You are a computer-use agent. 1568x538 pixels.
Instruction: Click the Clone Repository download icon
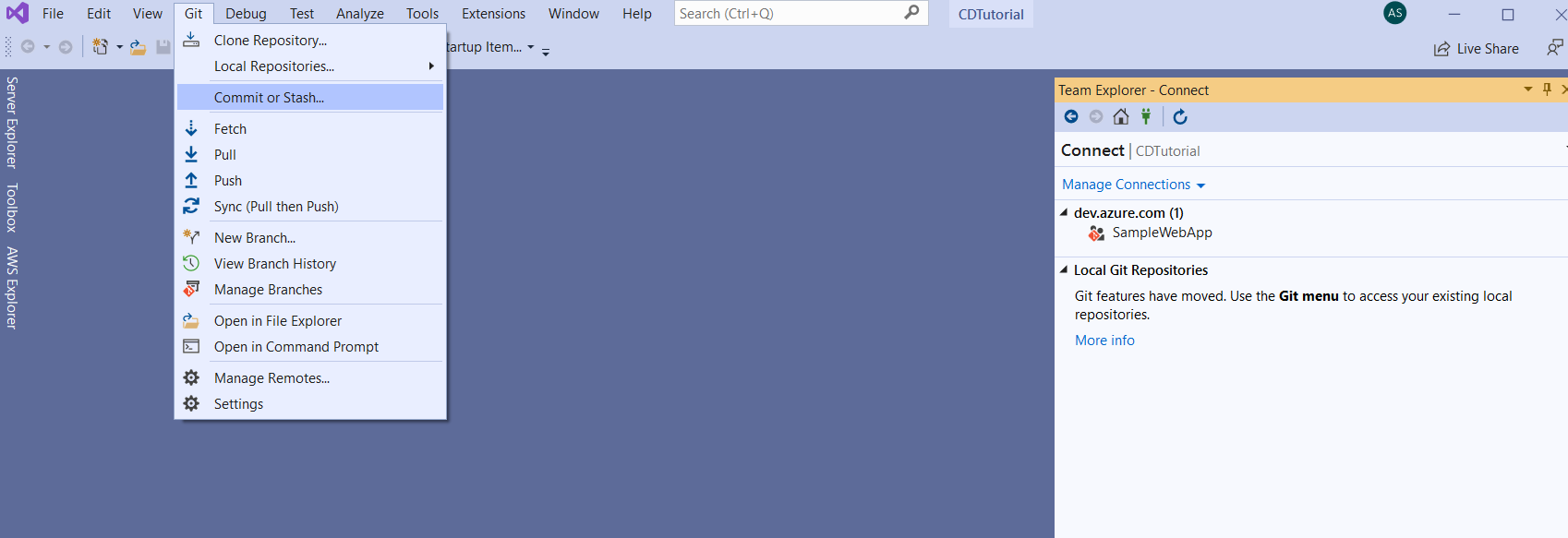pos(191,39)
